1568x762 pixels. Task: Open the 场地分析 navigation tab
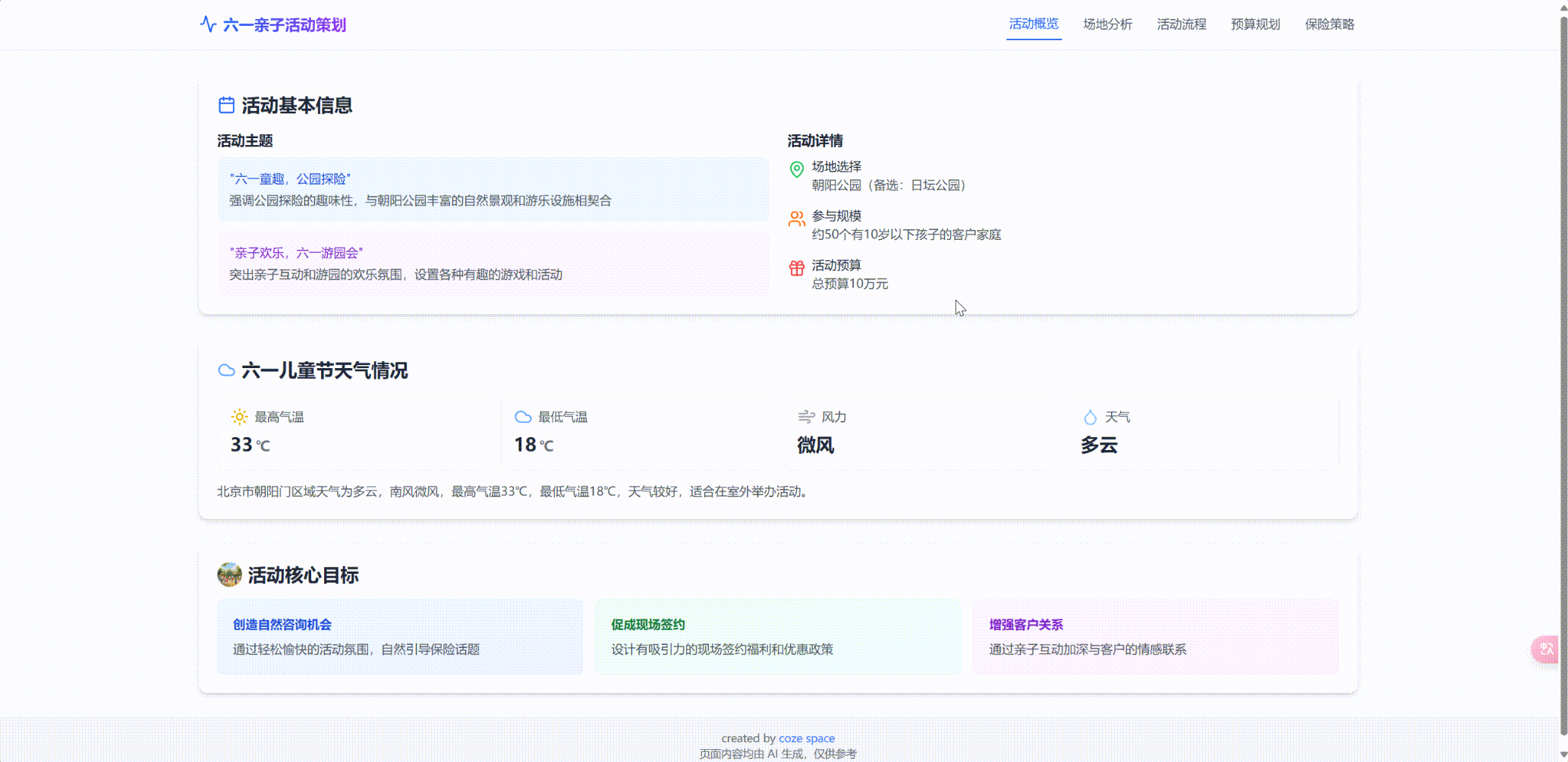pyautogui.click(x=1107, y=24)
